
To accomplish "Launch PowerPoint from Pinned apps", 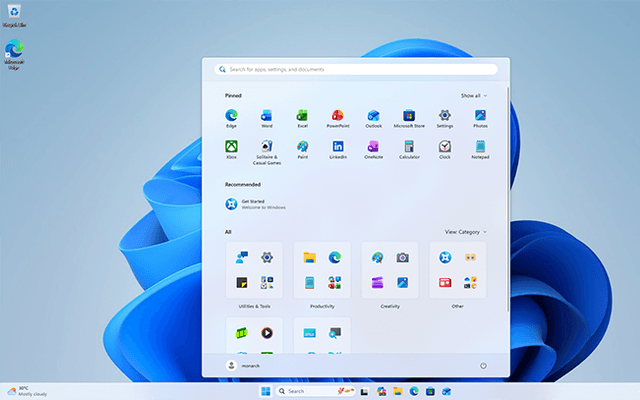I will tap(338, 118).
